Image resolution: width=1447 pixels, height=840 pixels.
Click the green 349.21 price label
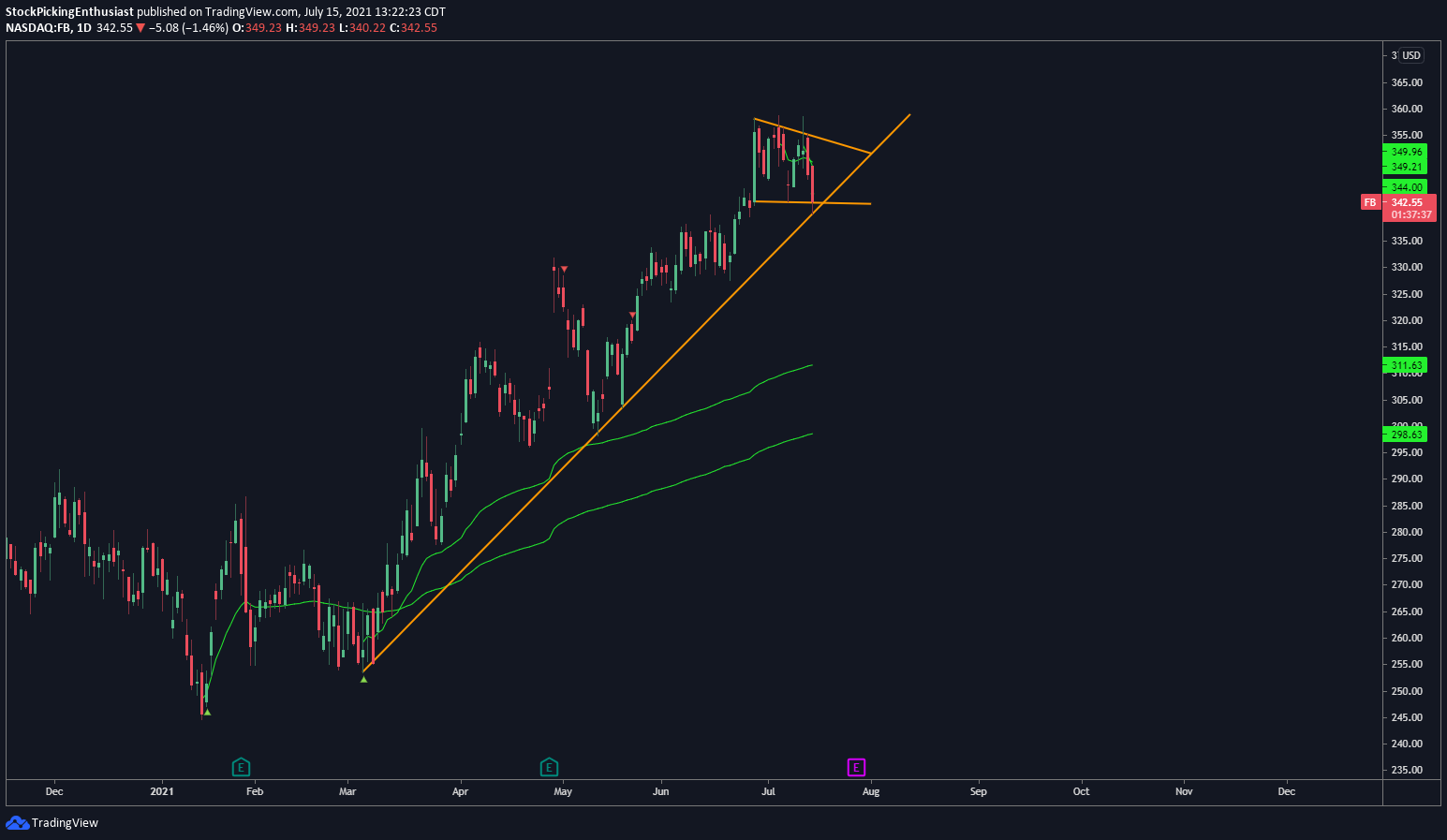[1407, 167]
